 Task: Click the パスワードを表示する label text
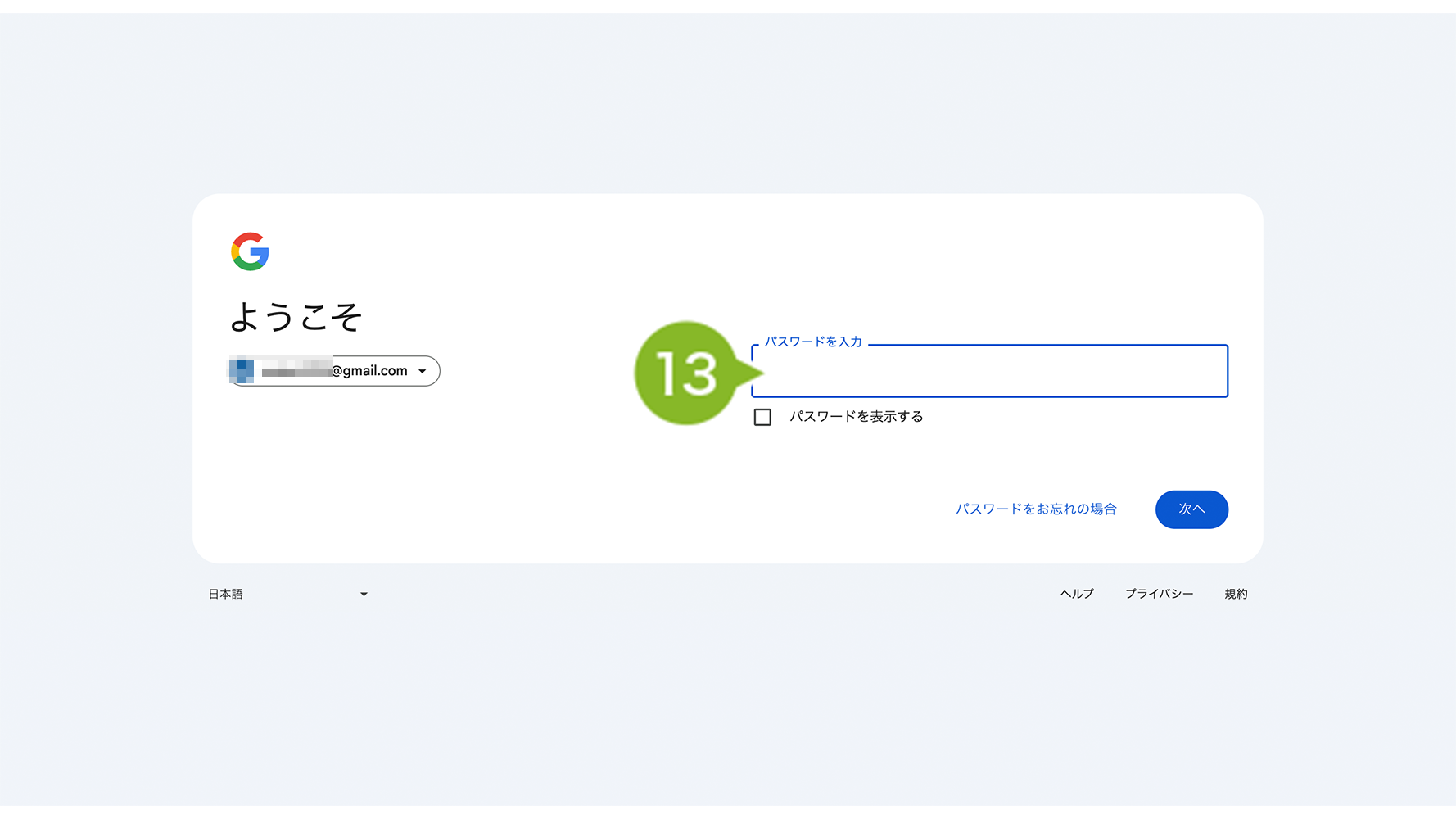[x=857, y=417]
